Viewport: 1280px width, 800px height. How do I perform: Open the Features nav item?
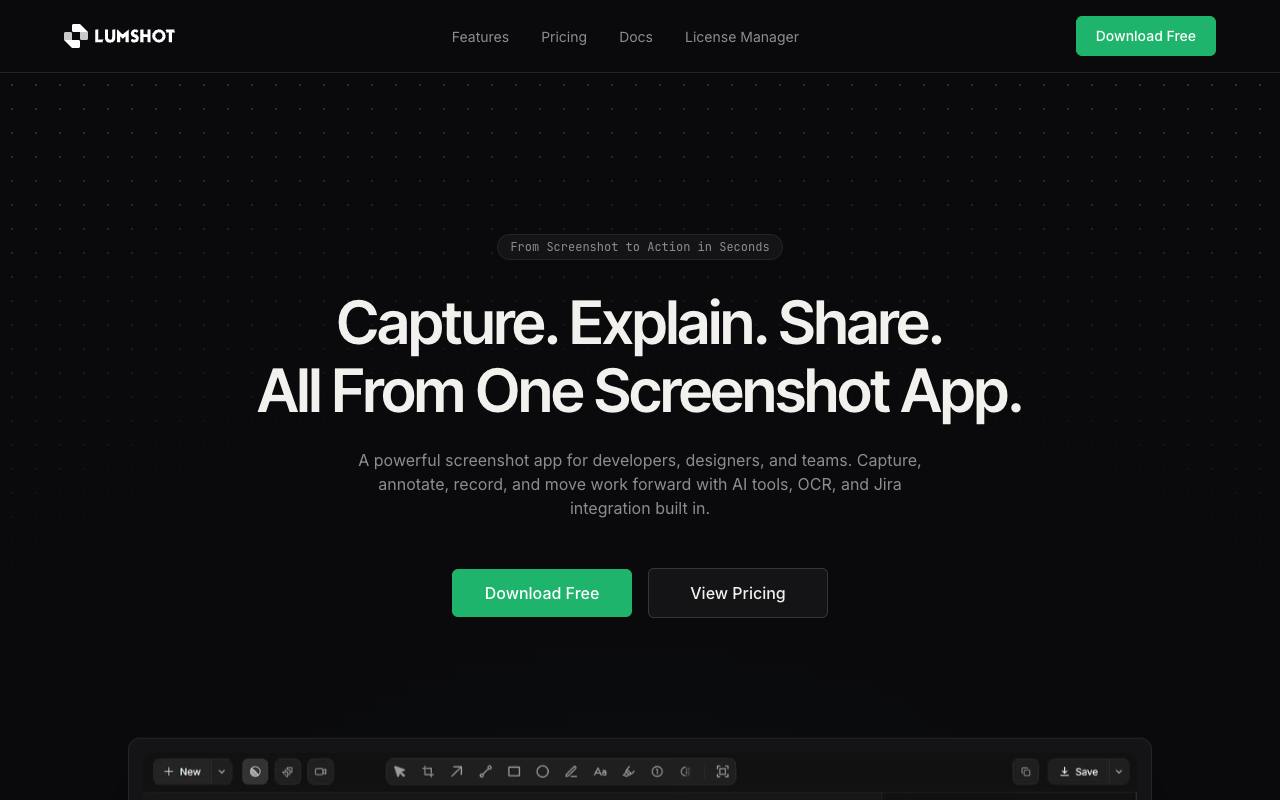(x=480, y=37)
